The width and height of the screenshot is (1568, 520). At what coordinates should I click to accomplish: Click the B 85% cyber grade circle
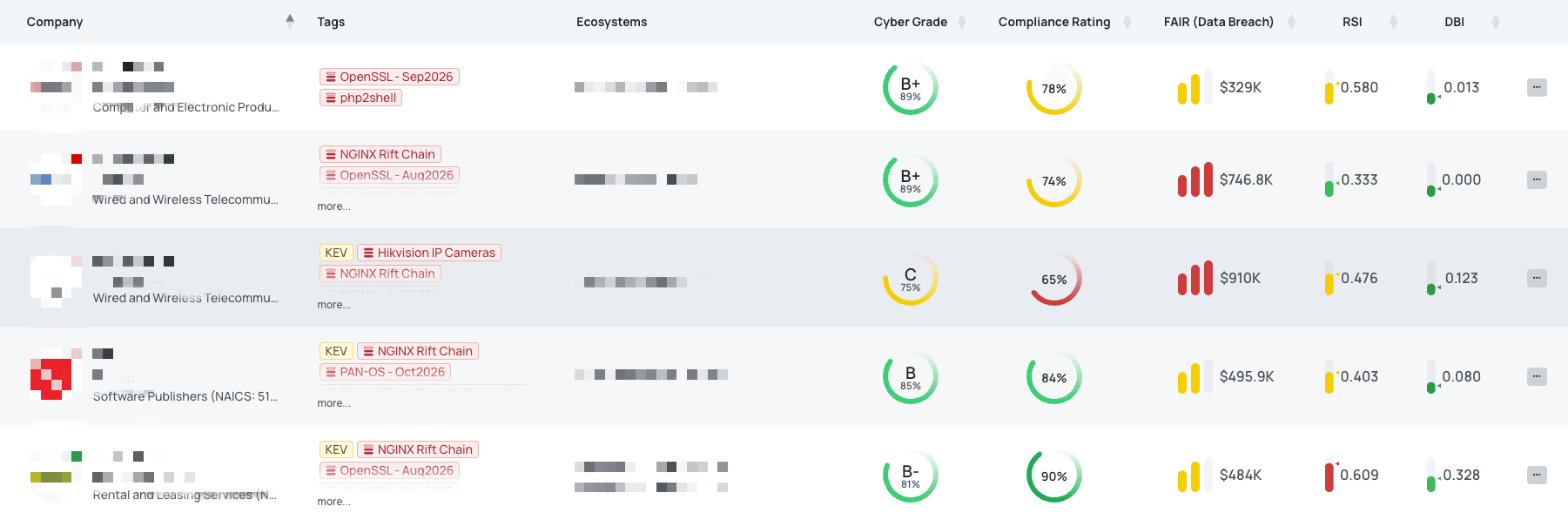coord(911,377)
